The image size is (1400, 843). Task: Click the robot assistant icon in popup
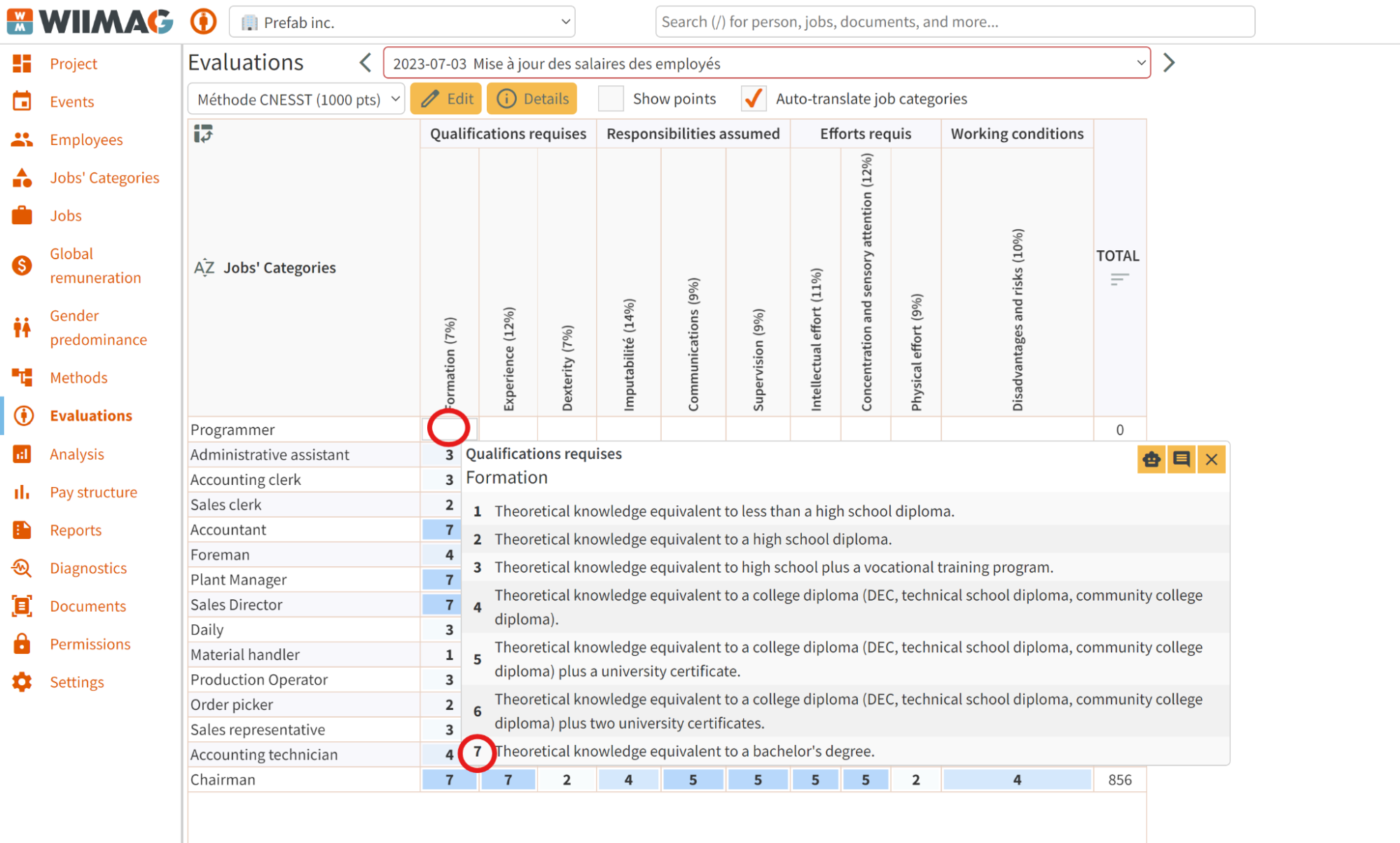[x=1151, y=460]
